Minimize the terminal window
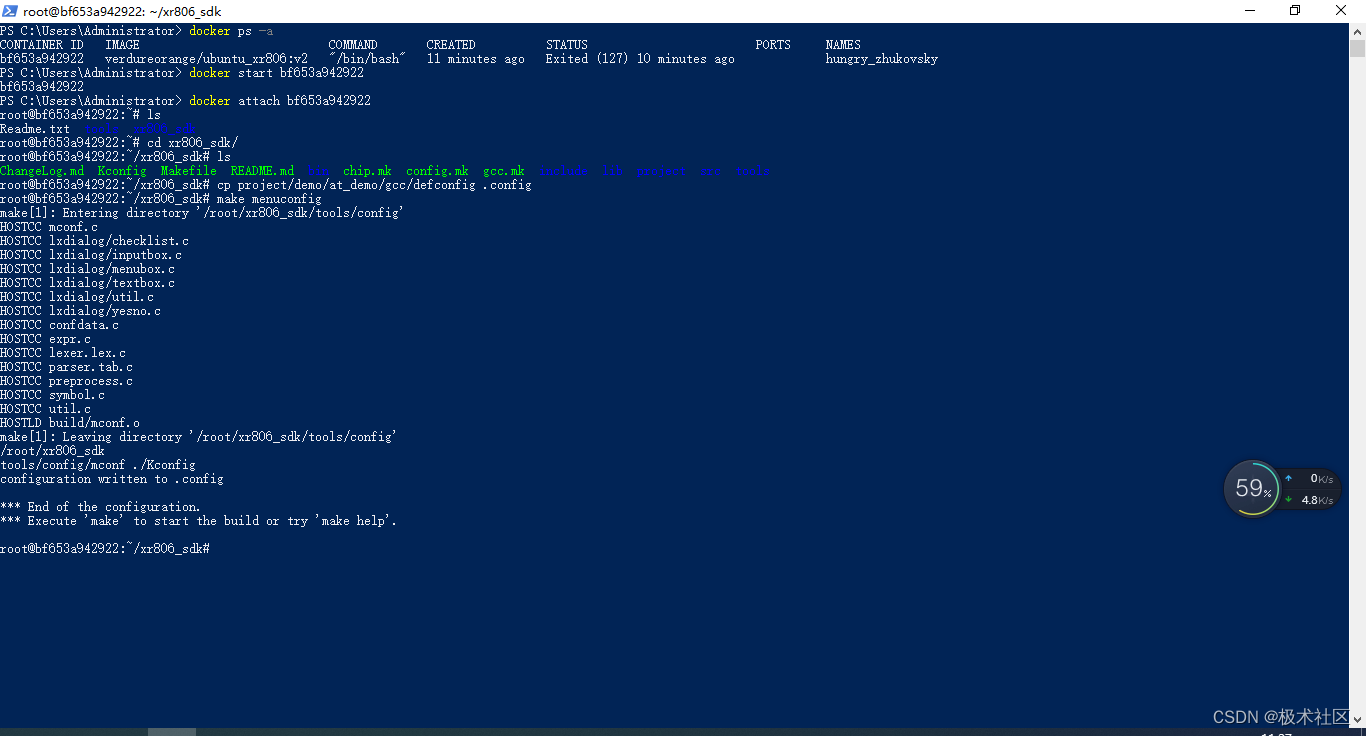 (x=1250, y=11)
